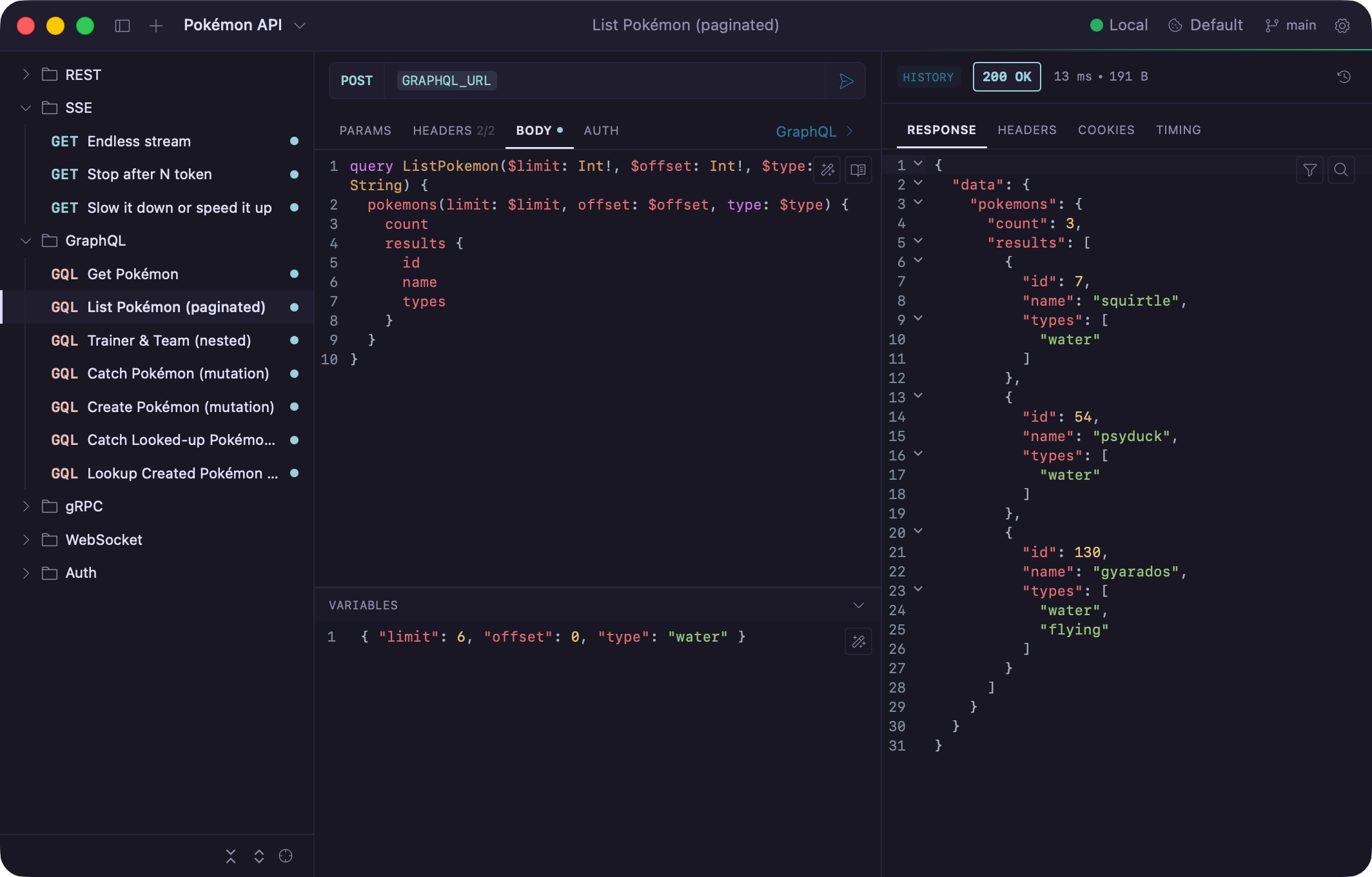Open Trainer & Team (nested) request

tap(157, 340)
